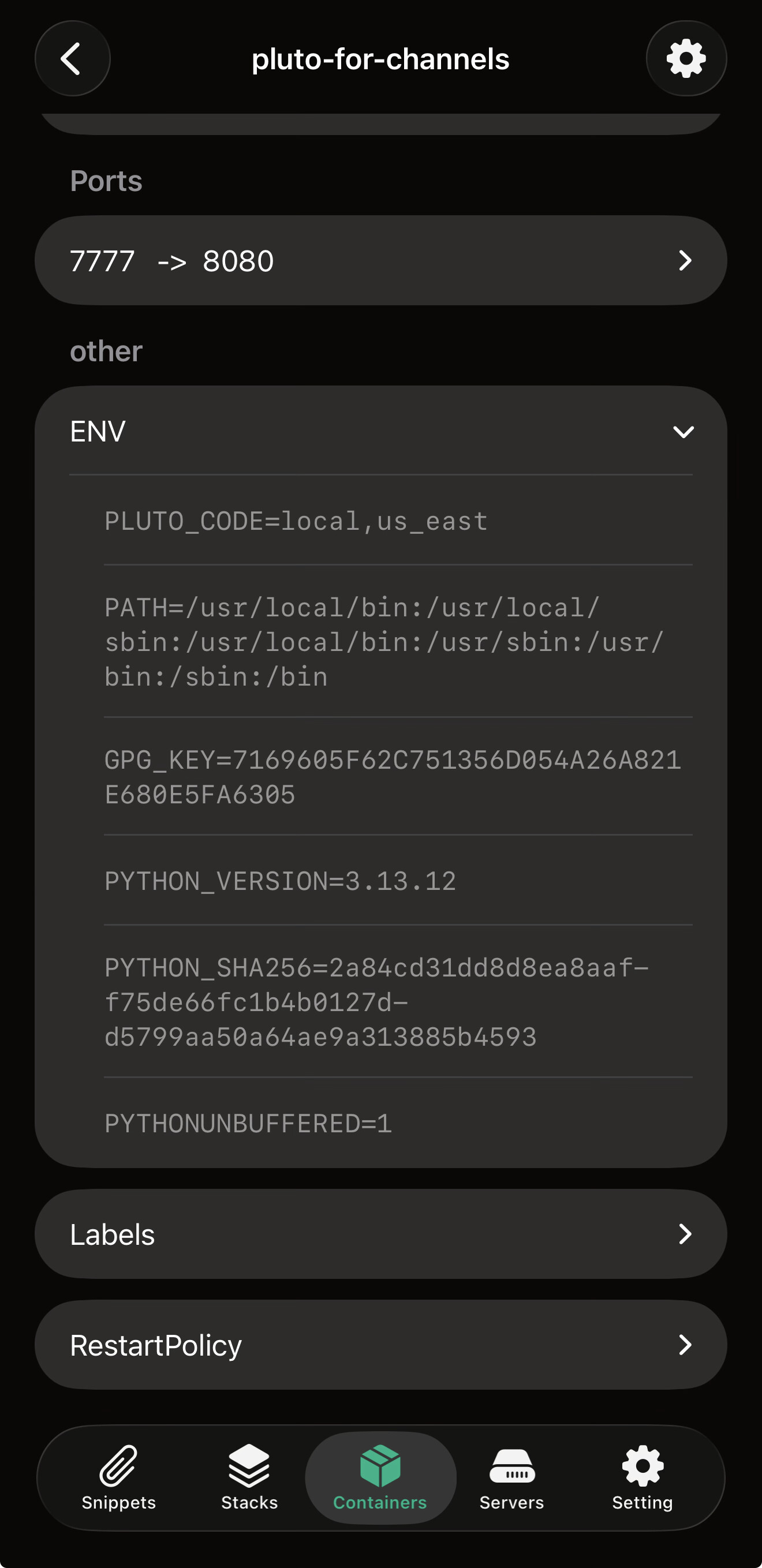Tap the PLUTO_CODE environment variable
Image resolution: width=762 pixels, height=1568 pixels.
[296, 521]
